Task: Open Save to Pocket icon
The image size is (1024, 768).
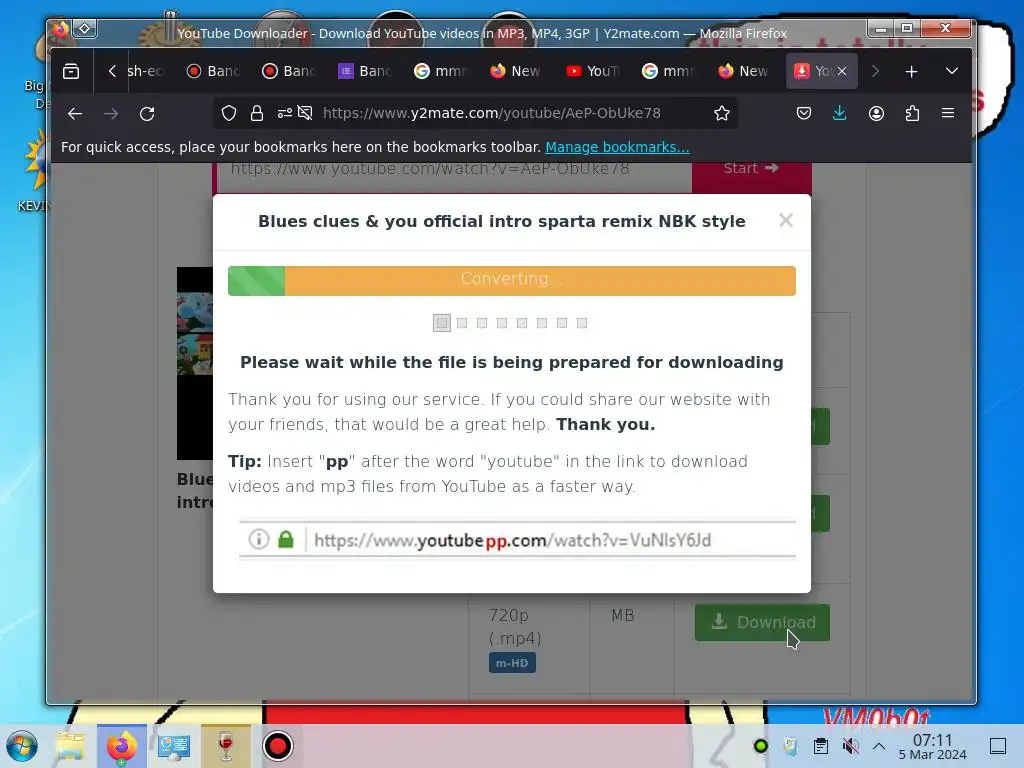Action: point(803,114)
